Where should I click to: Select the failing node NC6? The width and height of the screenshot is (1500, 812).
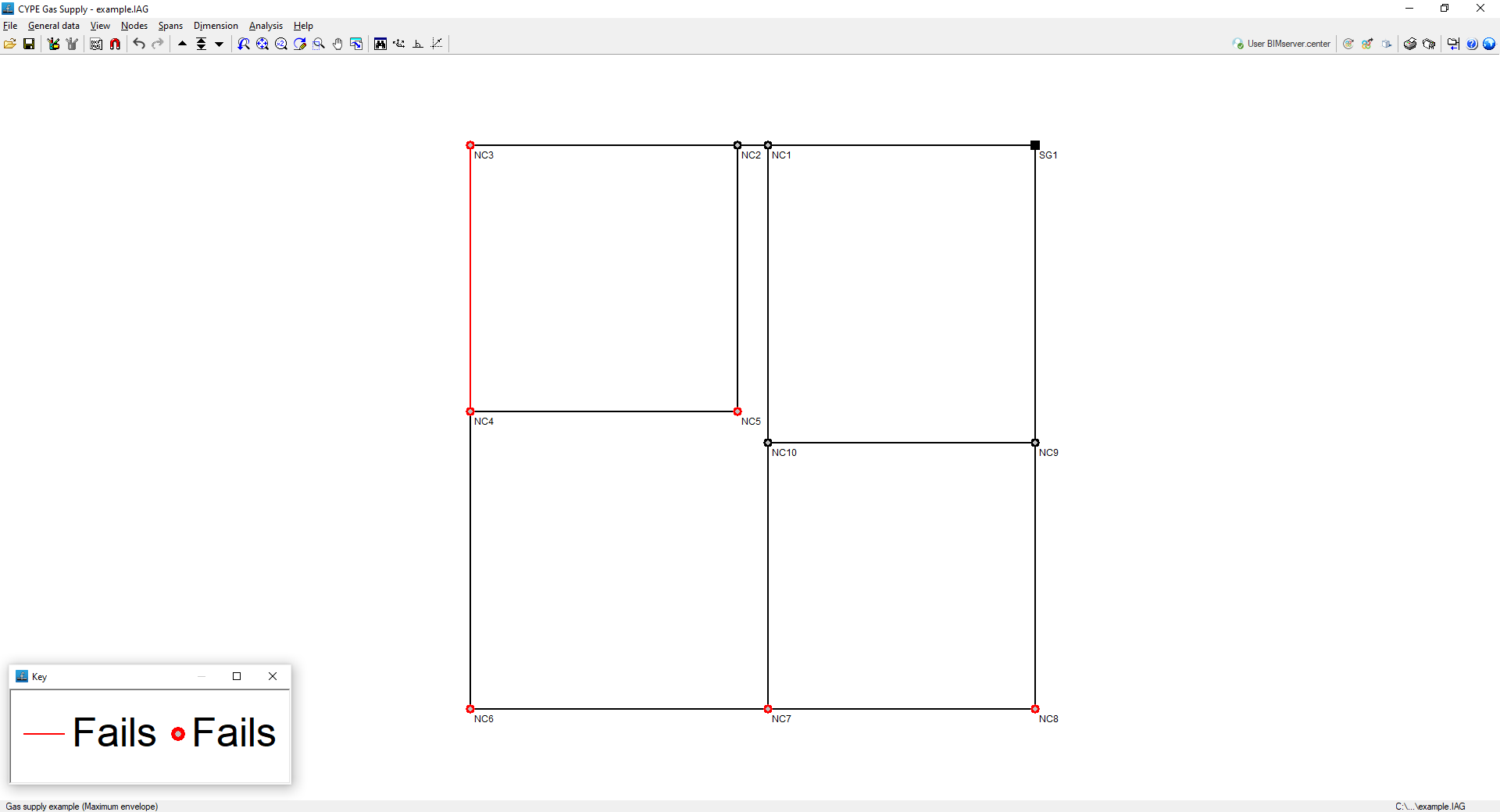470,709
